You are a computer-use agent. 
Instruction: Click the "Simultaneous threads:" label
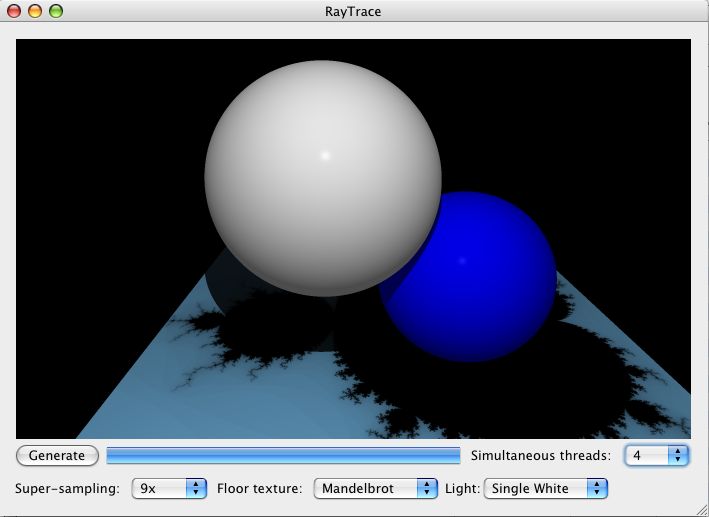[x=540, y=456]
